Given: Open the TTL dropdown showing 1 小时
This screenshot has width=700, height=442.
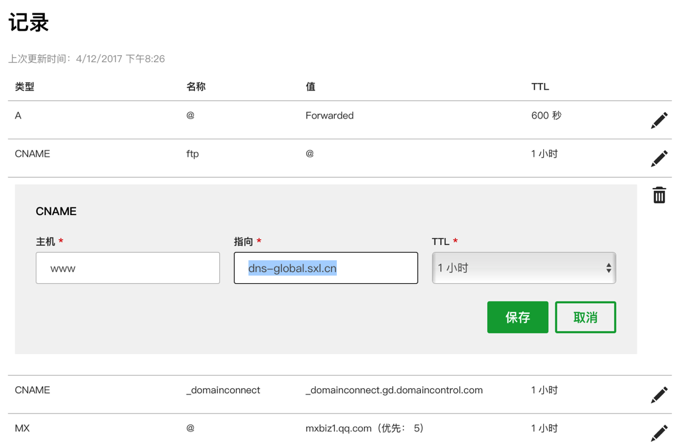Looking at the screenshot, I should pos(524,268).
